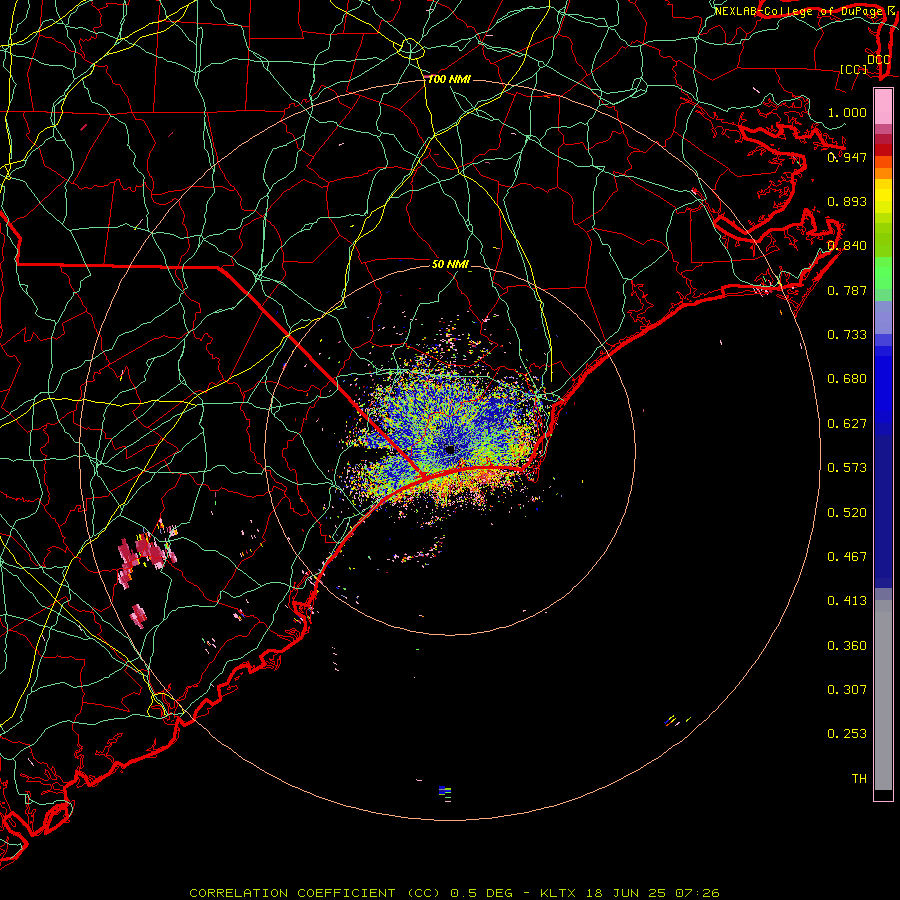Select the 0.733 legend value

click(847, 335)
